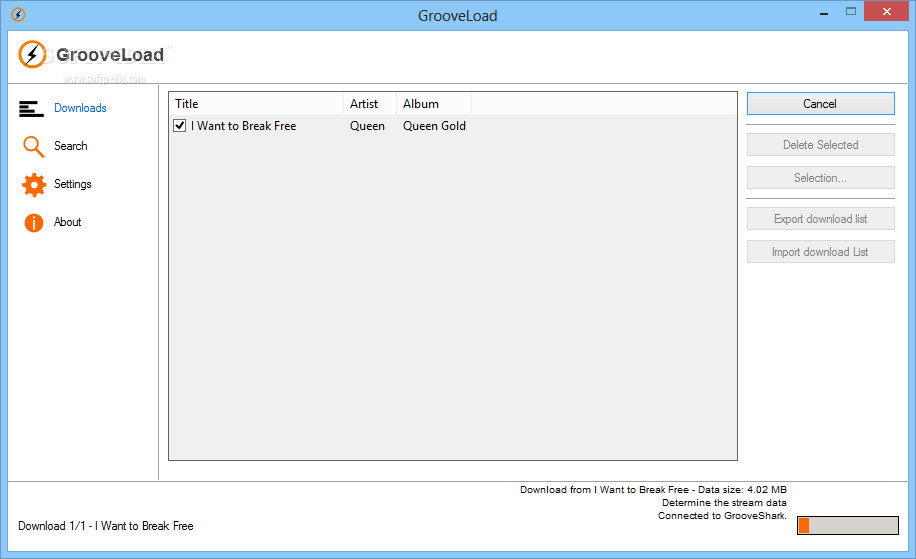
Task: Click the orange About info icon
Action: coord(34,223)
